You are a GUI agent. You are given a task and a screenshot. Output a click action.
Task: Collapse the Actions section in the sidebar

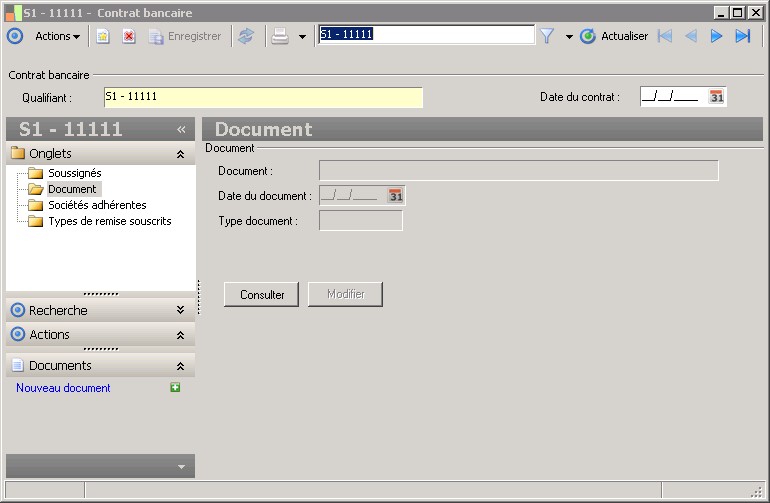(x=180, y=335)
